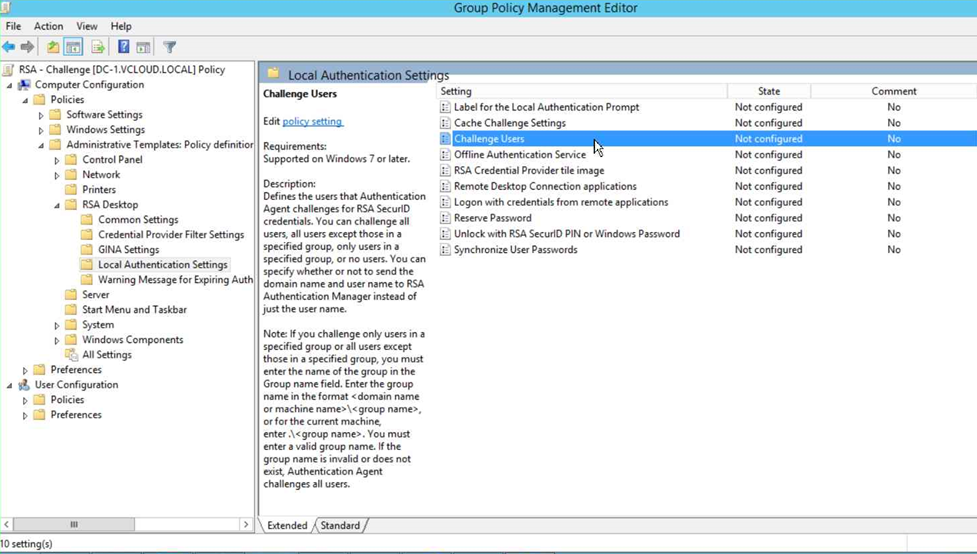Screen dimensions: 977x554
Task: Collapse the RSA Desktop tree node
Action: pyautogui.click(x=57, y=205)
